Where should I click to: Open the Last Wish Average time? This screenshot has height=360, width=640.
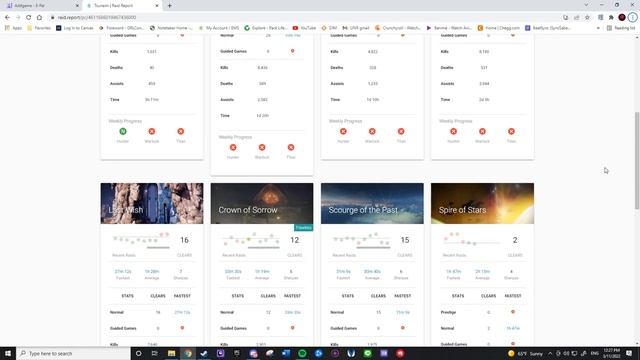pos(152,271)
